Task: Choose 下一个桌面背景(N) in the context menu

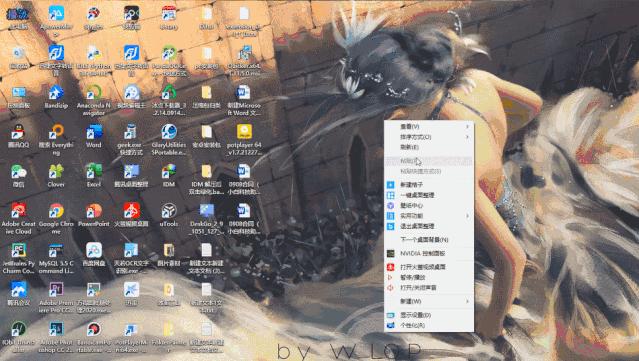Action: (x=429, y=240)
